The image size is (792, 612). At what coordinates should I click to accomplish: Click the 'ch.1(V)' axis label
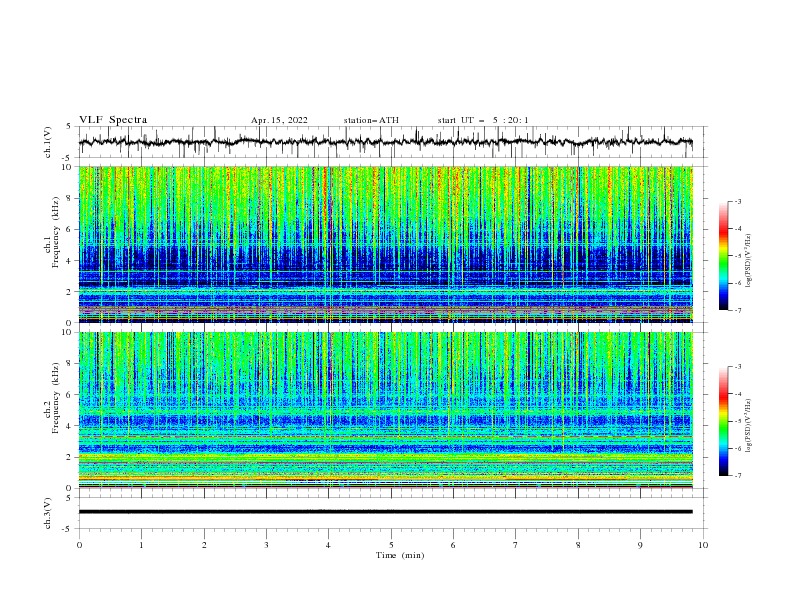coord(48,142)
